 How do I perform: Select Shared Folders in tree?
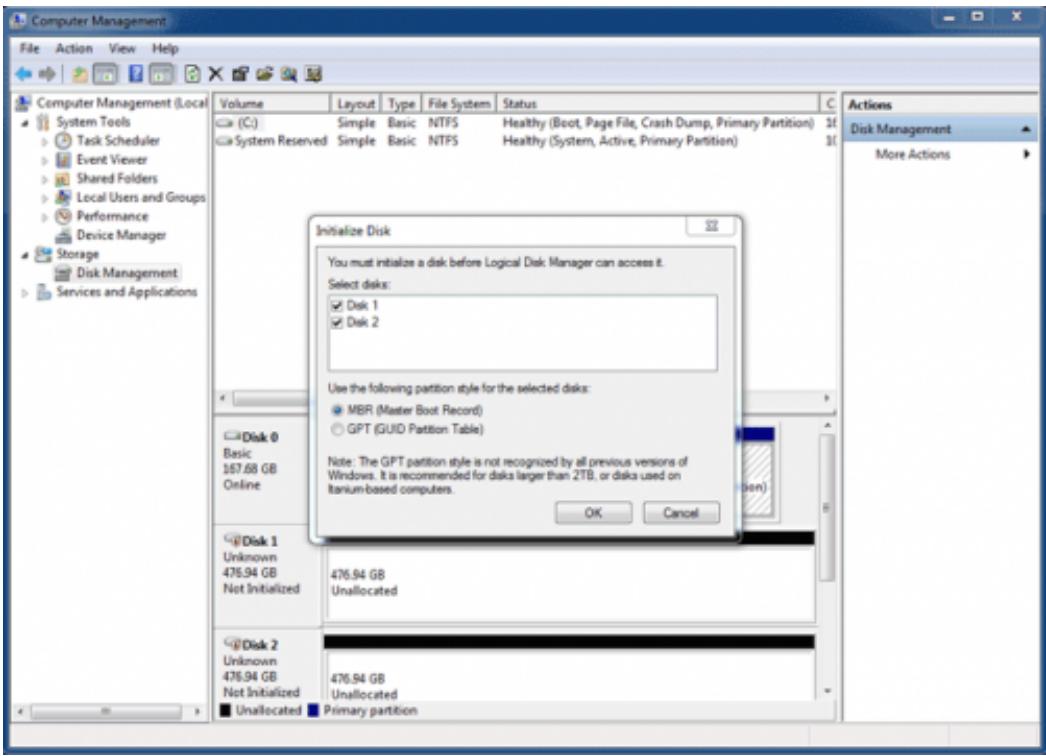click(117, 179)
